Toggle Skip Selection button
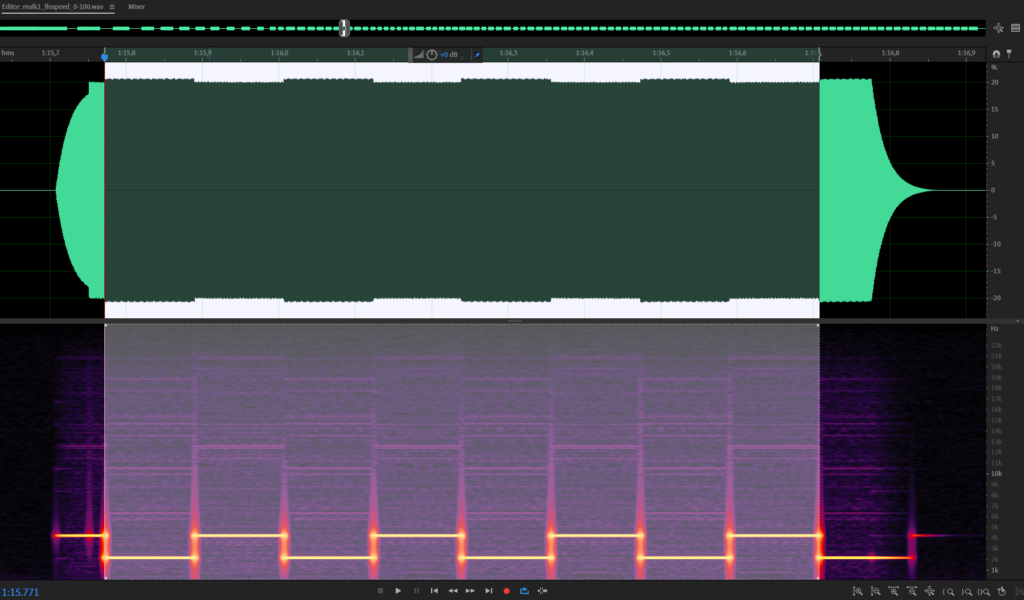Viewport: 1024px width, 600px height. (x=543, y=591)
